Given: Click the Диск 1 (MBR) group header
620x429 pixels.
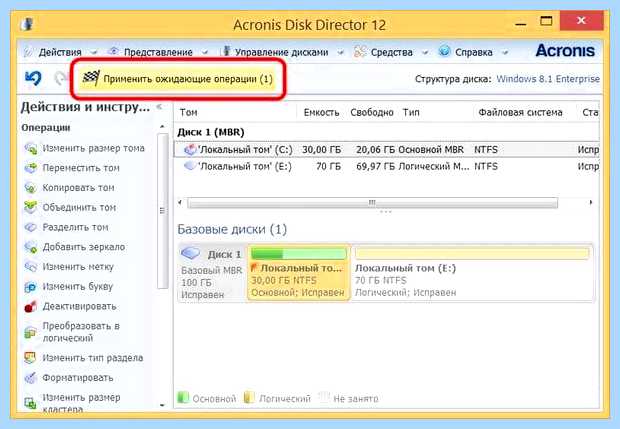Looking at the screenshot, I should 211,132.
